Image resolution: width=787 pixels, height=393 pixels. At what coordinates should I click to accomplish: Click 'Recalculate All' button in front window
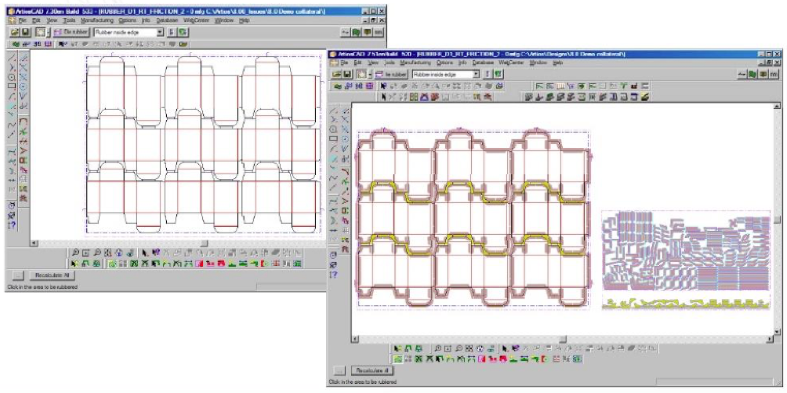(372, 371)
